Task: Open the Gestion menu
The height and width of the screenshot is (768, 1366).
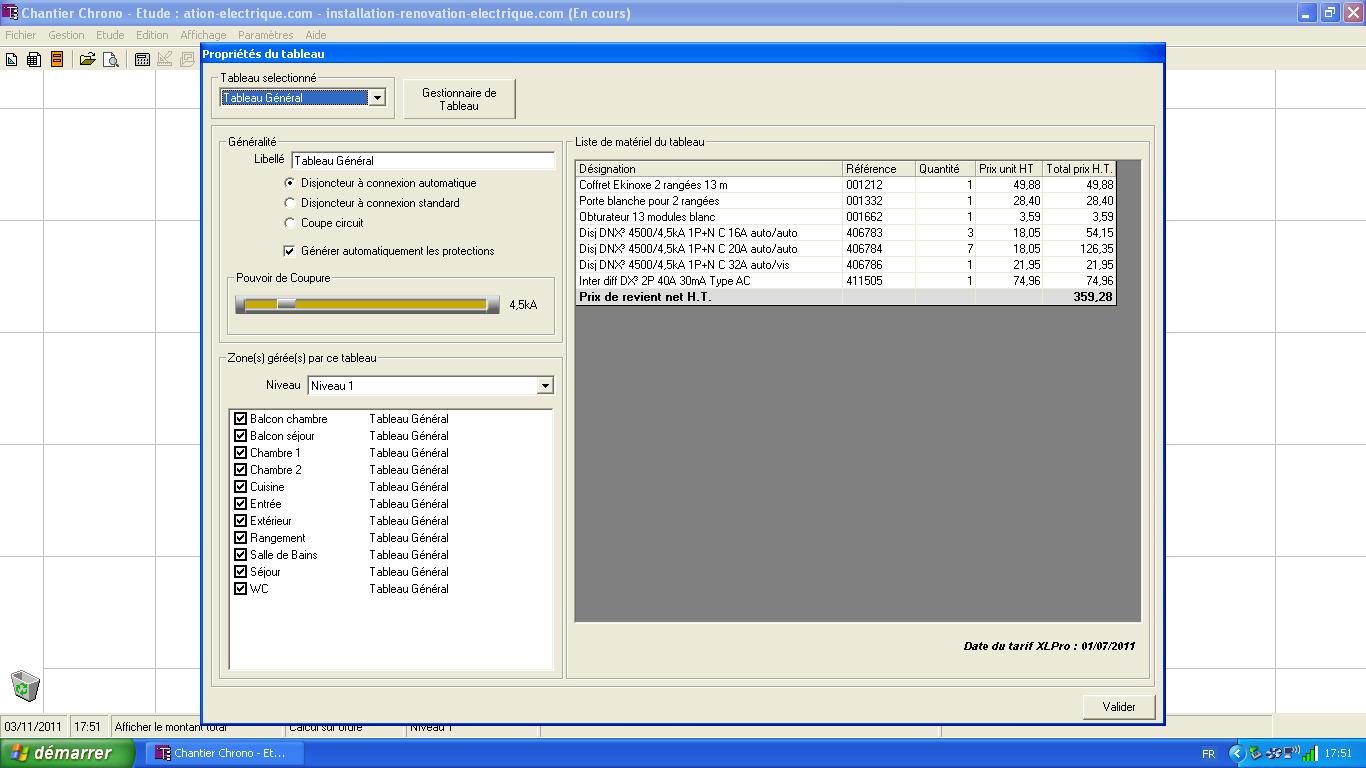Action: tap(66, 35)
